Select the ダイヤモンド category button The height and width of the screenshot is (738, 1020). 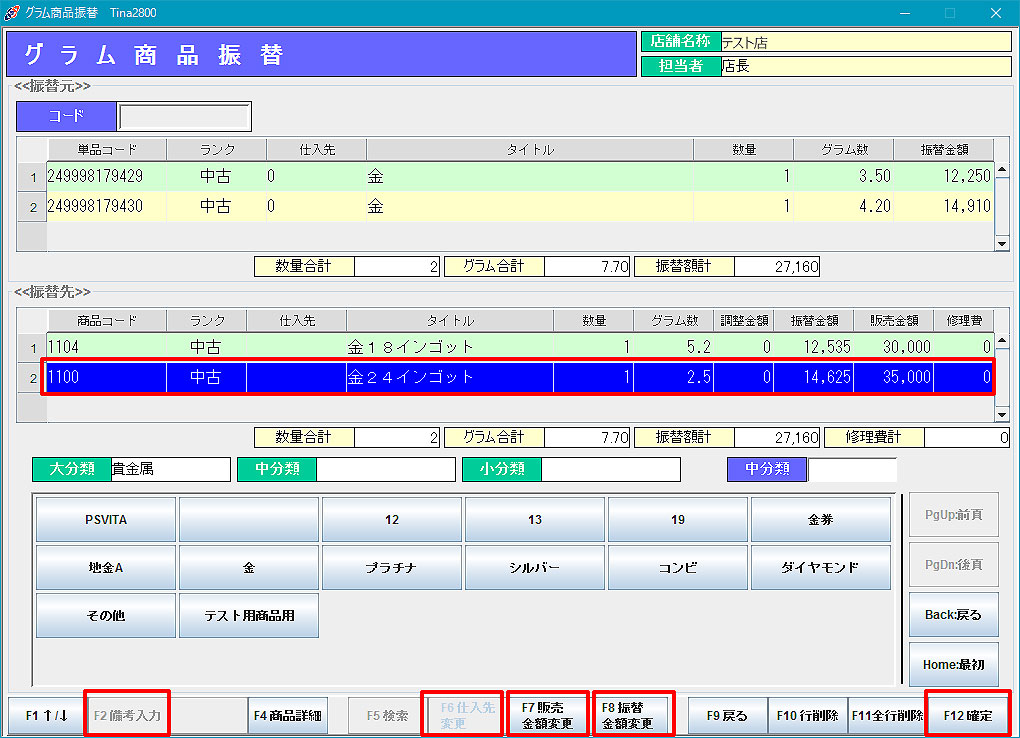(820, 567)
